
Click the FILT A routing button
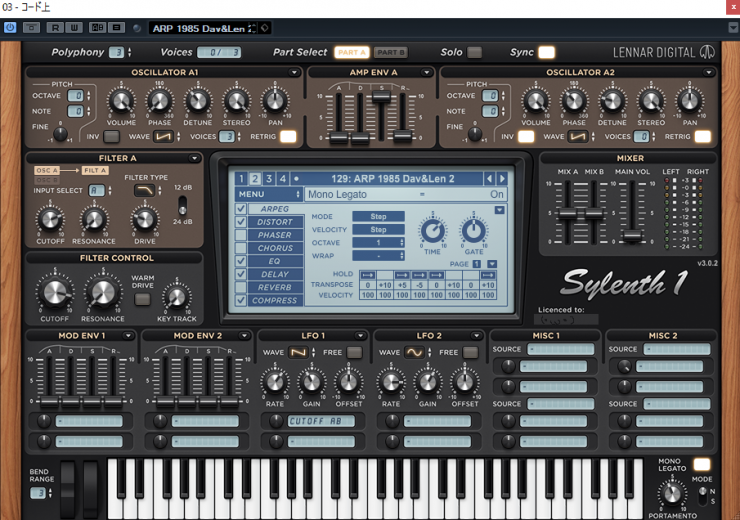pos(95,170)
